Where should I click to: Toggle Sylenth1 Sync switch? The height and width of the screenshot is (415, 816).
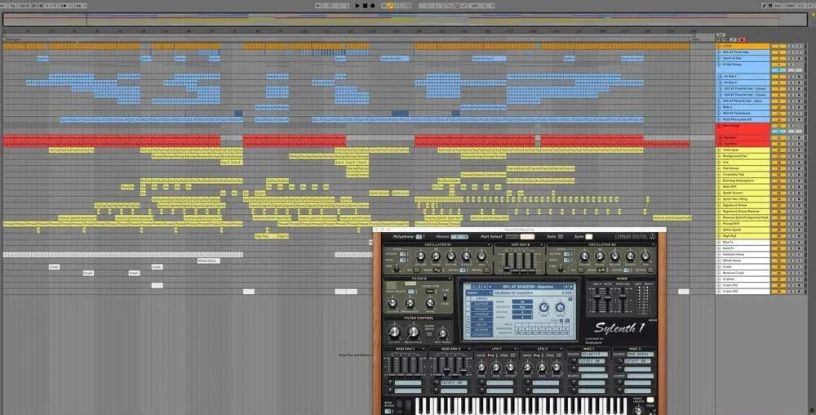click(x=589, y=237)
